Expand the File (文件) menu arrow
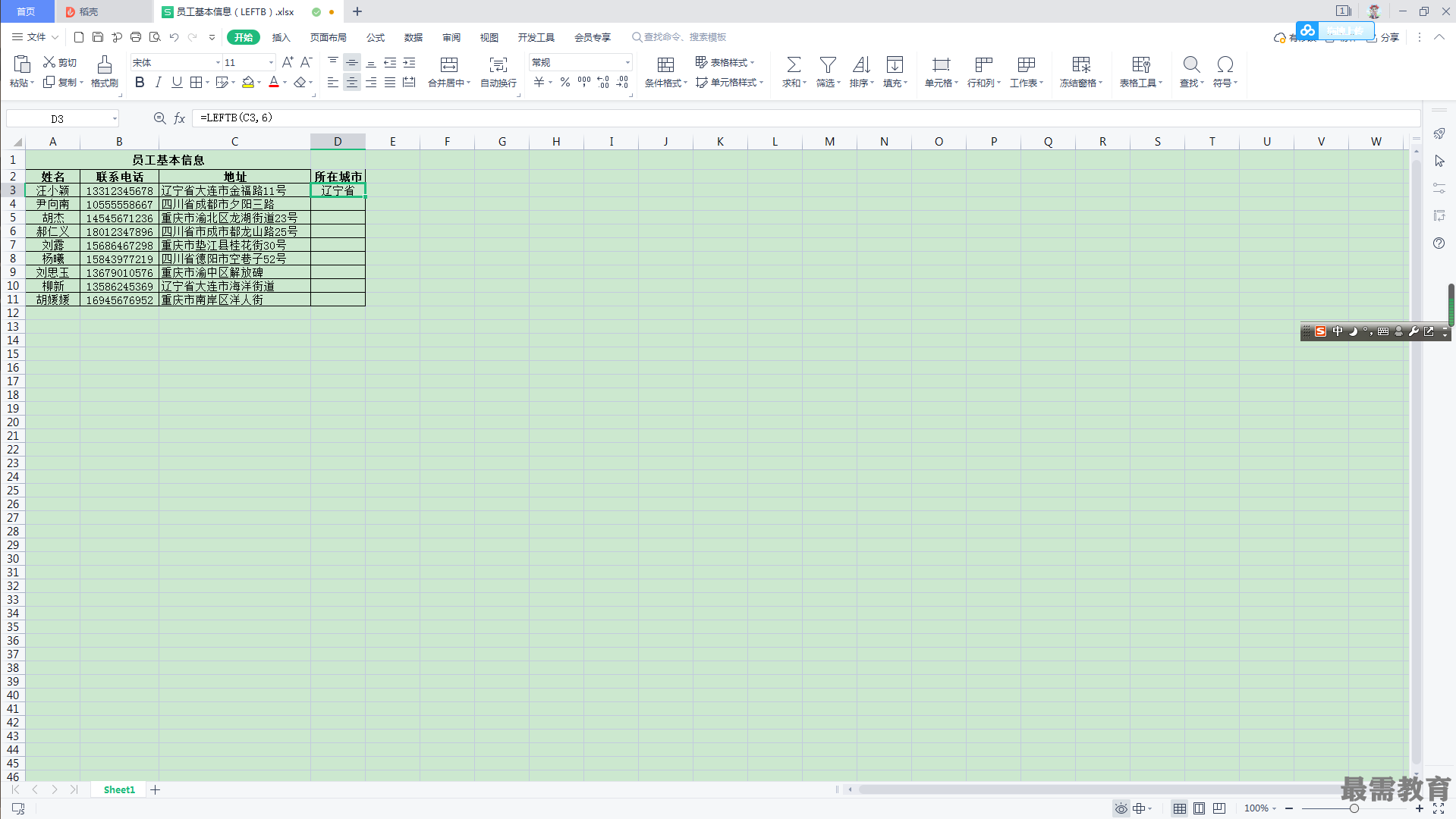The width and height of the screenshot is (1456, 819). (55, 37)
